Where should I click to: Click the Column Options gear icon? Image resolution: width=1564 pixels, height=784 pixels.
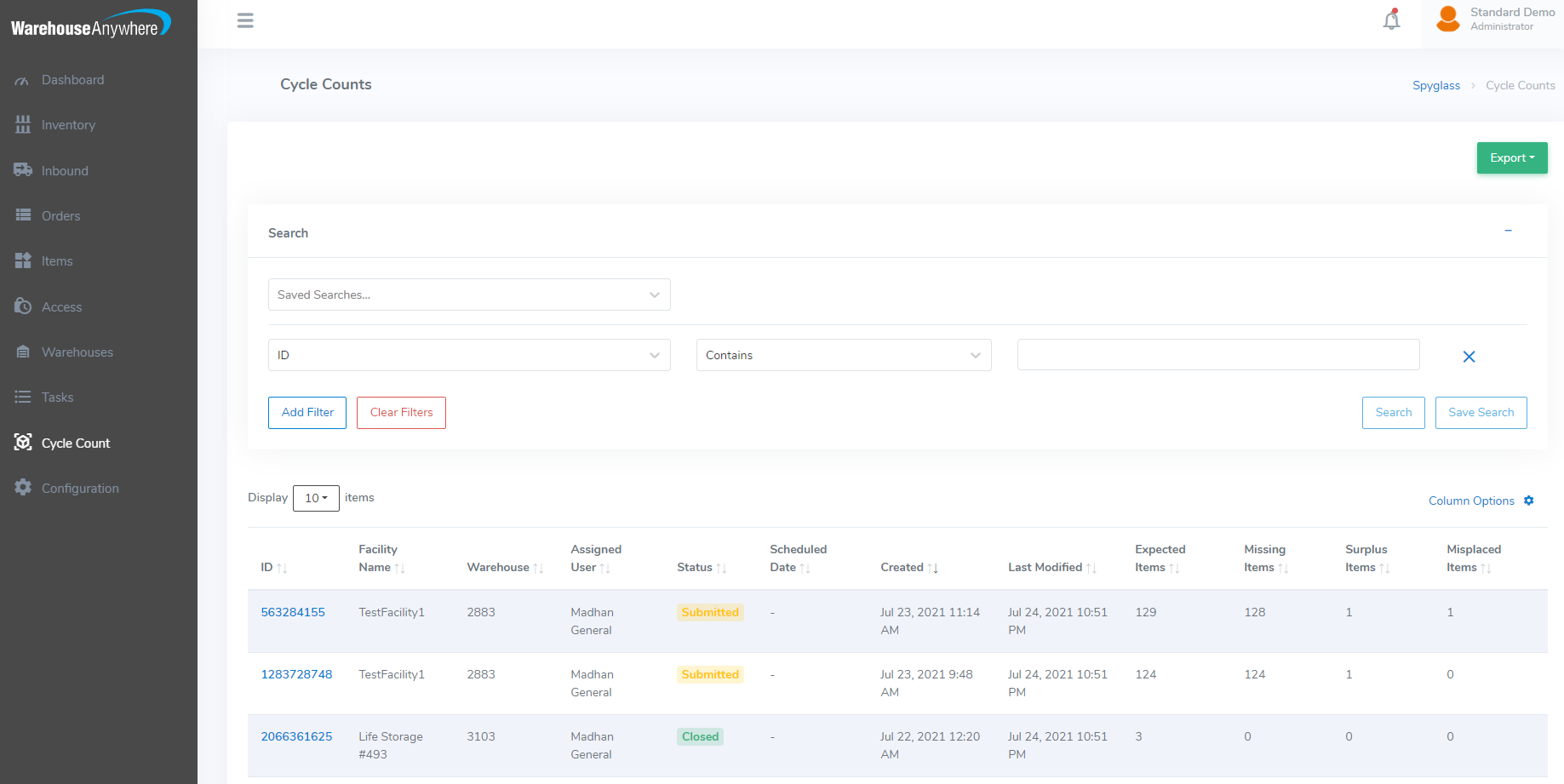(x=1529, y=501)
